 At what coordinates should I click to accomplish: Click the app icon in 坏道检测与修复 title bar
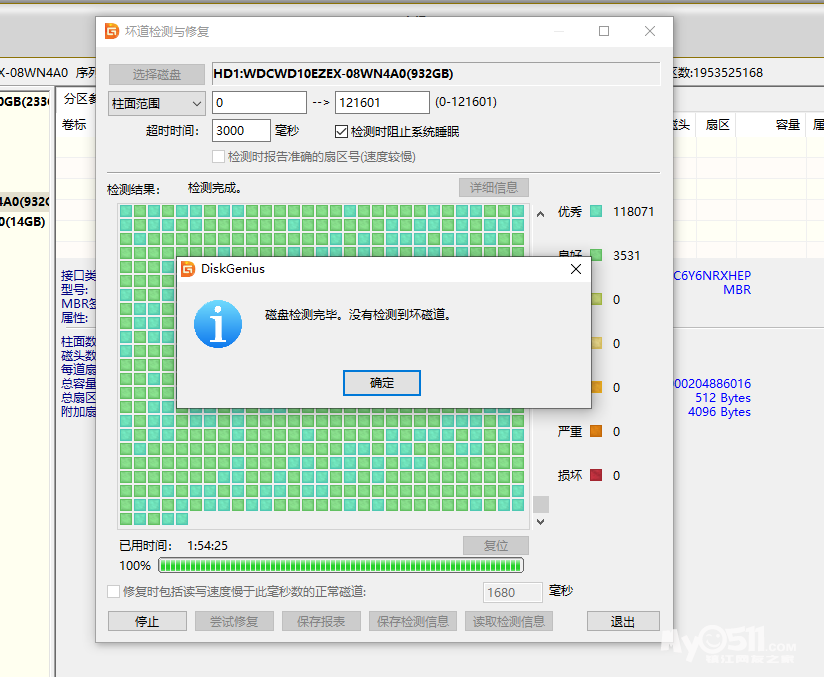point(112,31)
